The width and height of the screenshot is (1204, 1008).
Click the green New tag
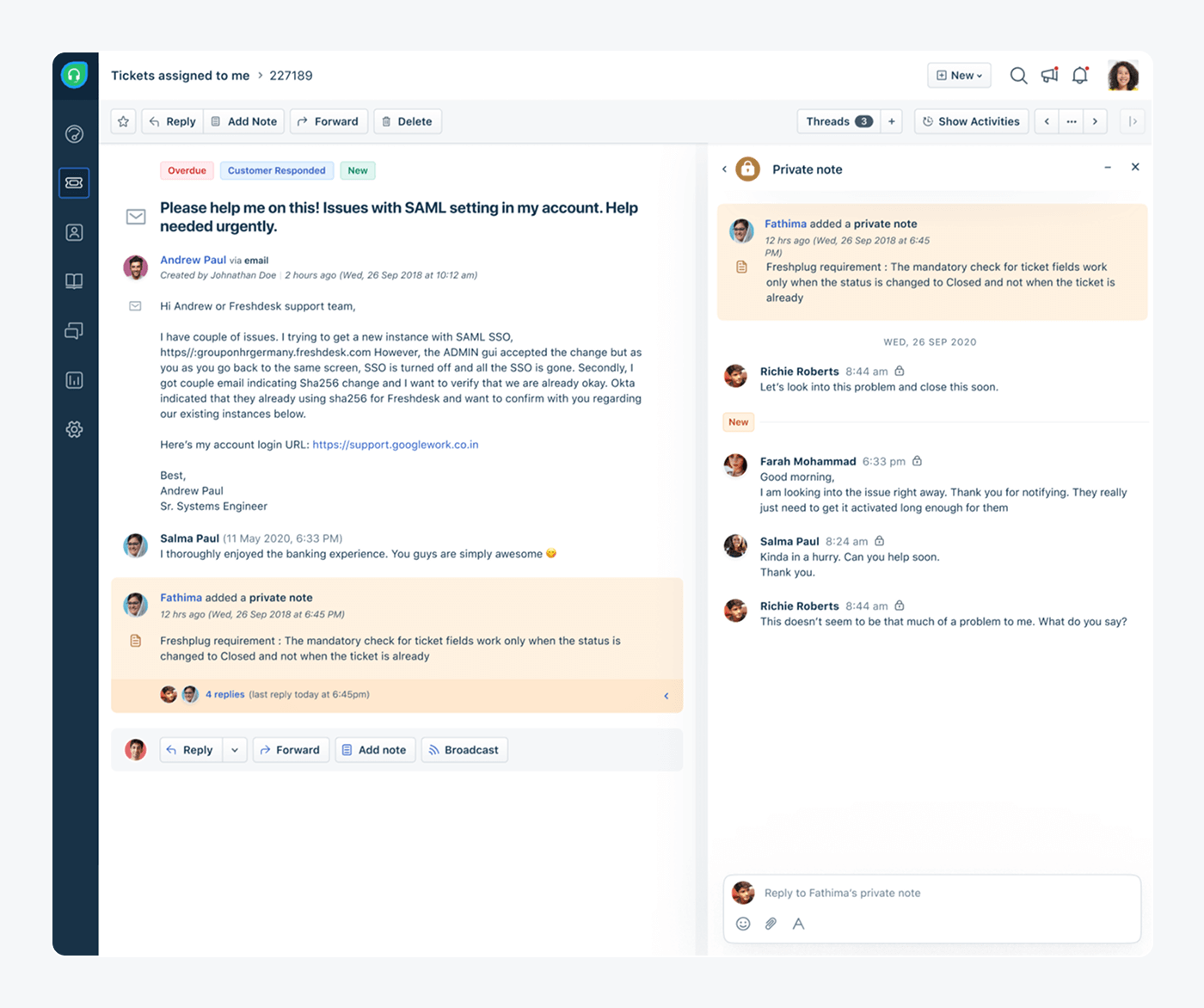358,170
